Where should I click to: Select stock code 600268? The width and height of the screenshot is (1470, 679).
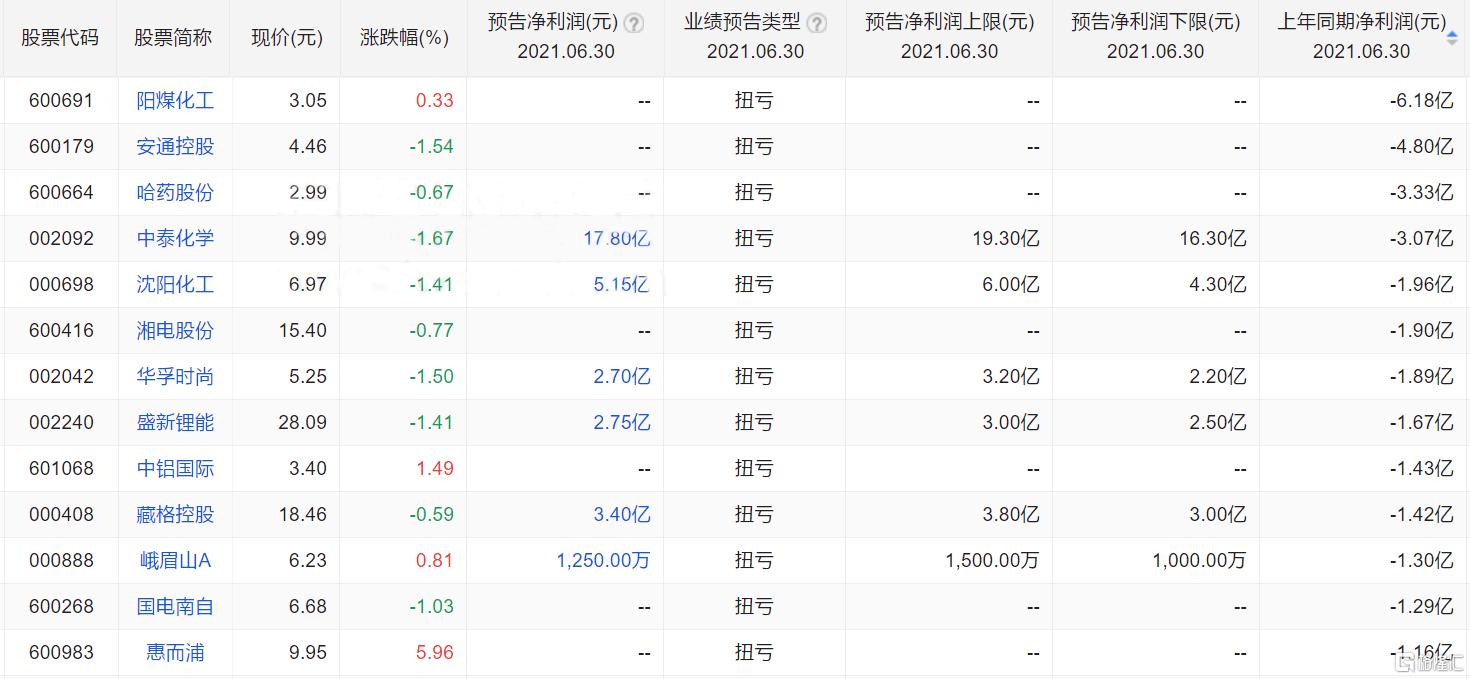61,606
